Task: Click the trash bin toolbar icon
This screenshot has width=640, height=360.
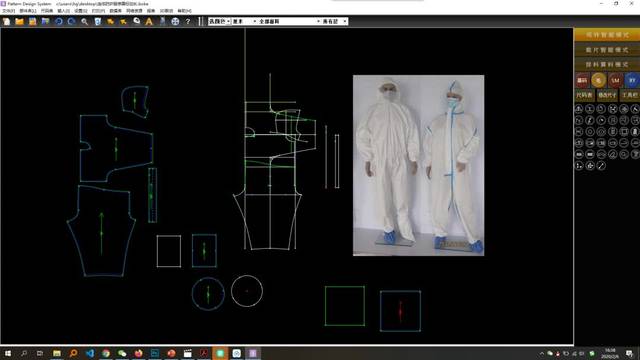Action: 98,21
